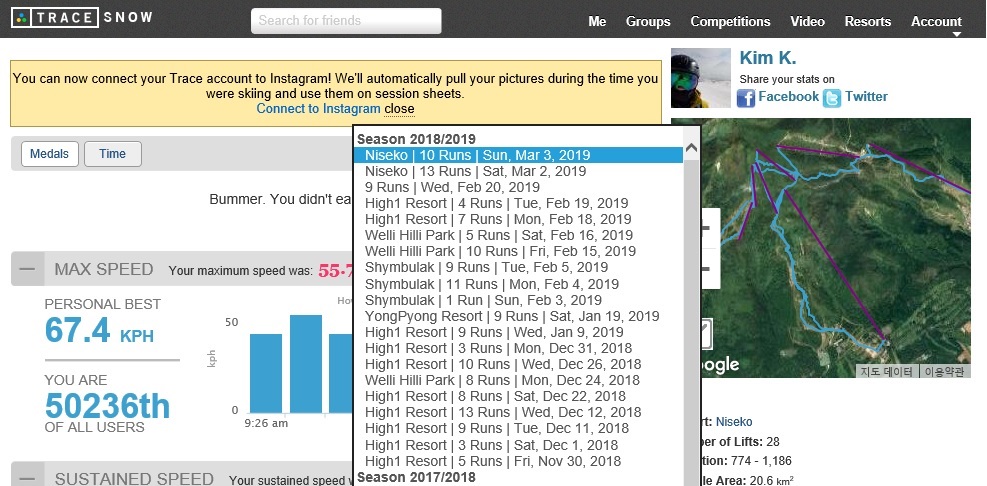Click Connect to Instagram link
This screenshot has width=987, height=486.
click(319, 108)
